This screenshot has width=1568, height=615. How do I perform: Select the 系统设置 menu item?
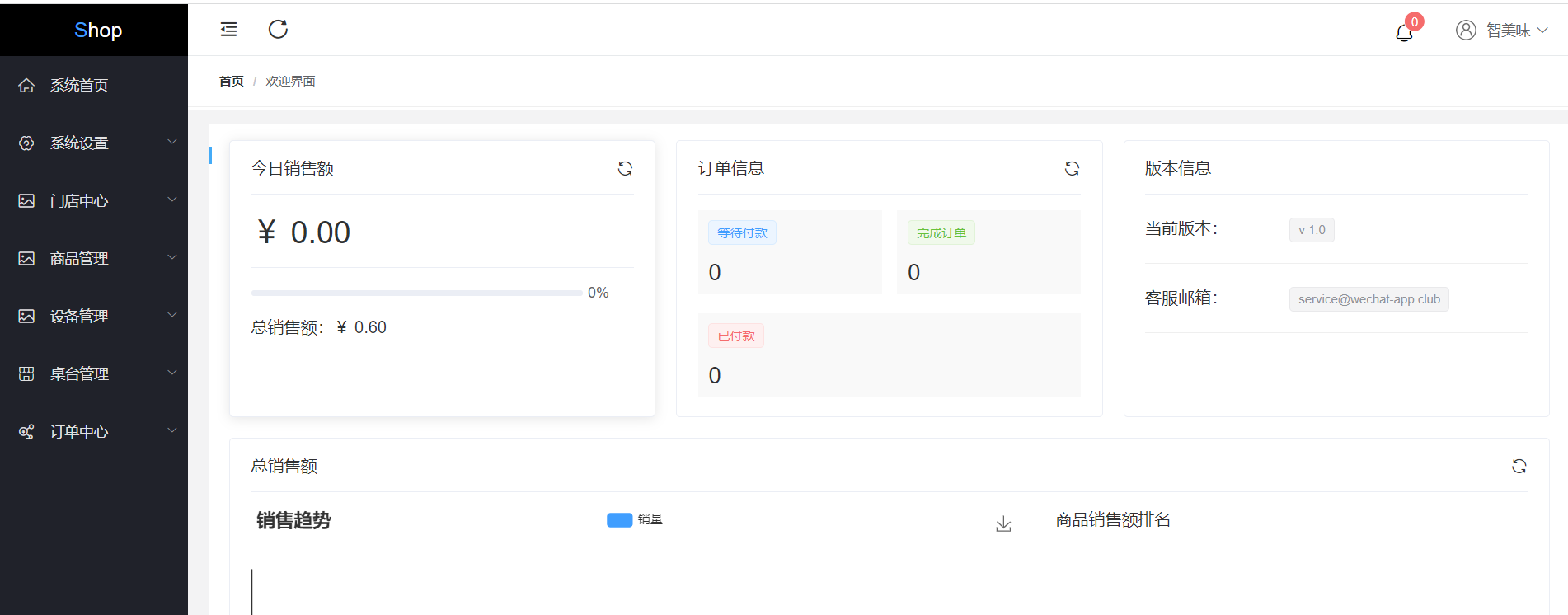click(x=94, y=143)
